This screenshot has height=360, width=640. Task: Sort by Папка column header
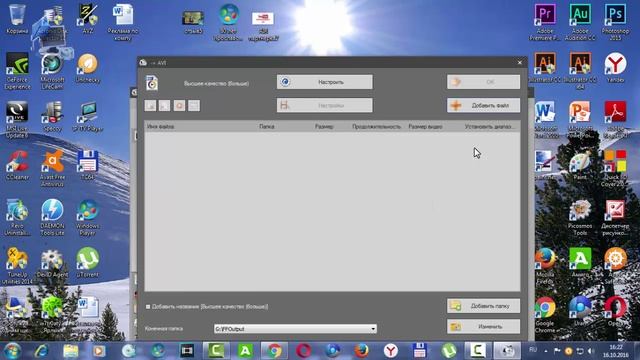[267, 127]
